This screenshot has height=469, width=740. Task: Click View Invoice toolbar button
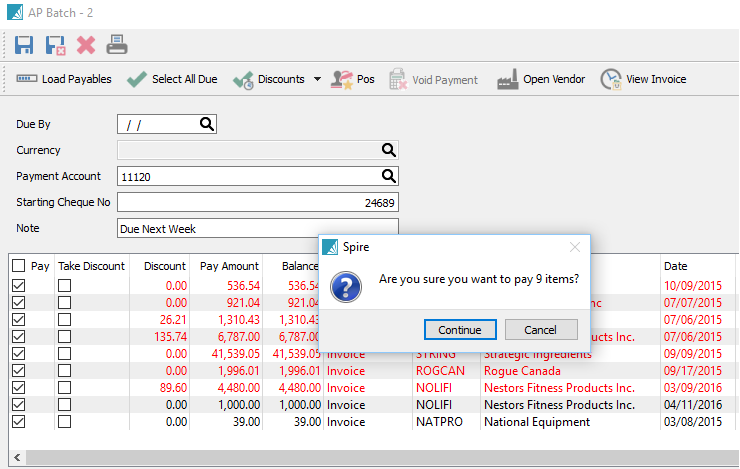pos(643,79)
